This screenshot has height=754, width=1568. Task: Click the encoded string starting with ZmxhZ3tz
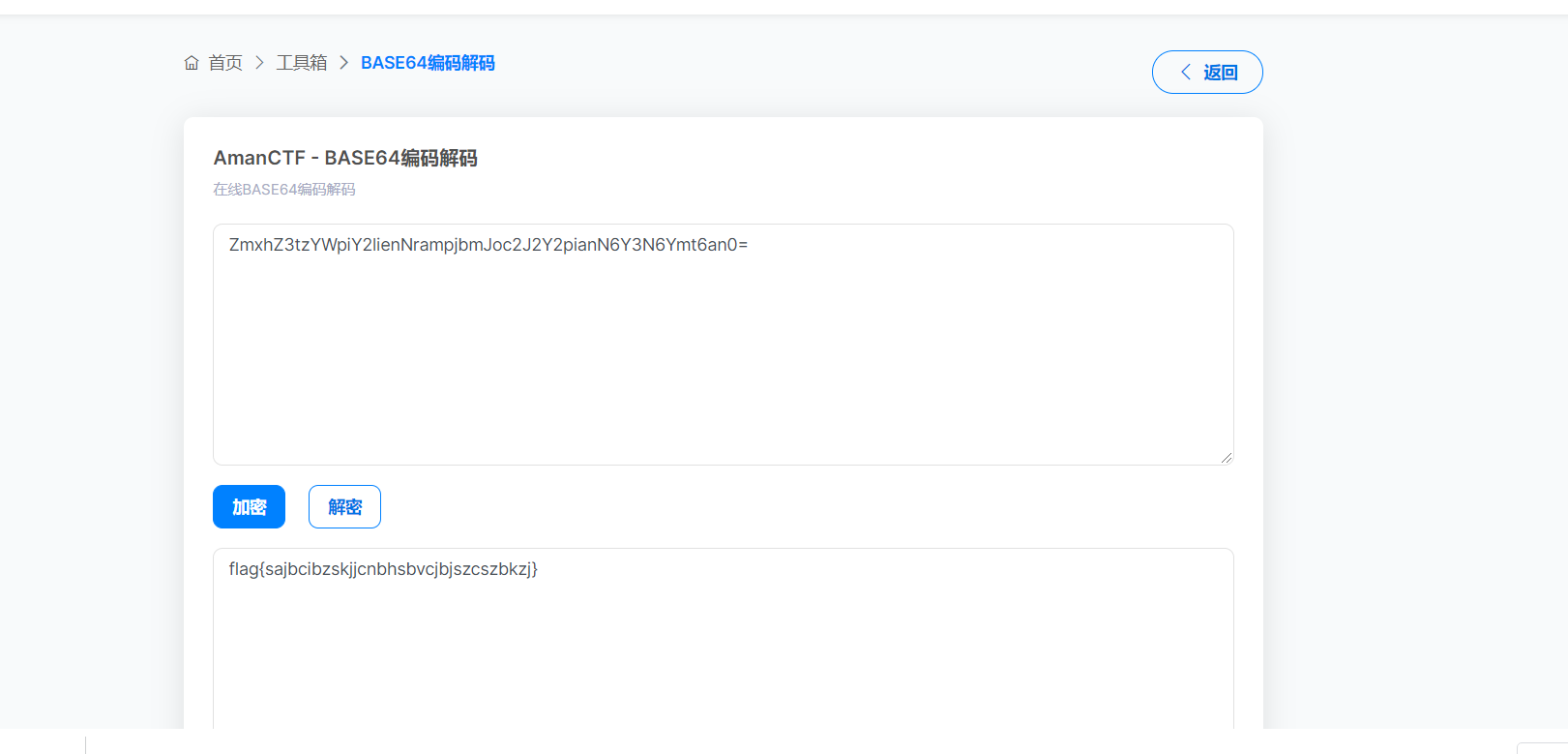(488, 245)
